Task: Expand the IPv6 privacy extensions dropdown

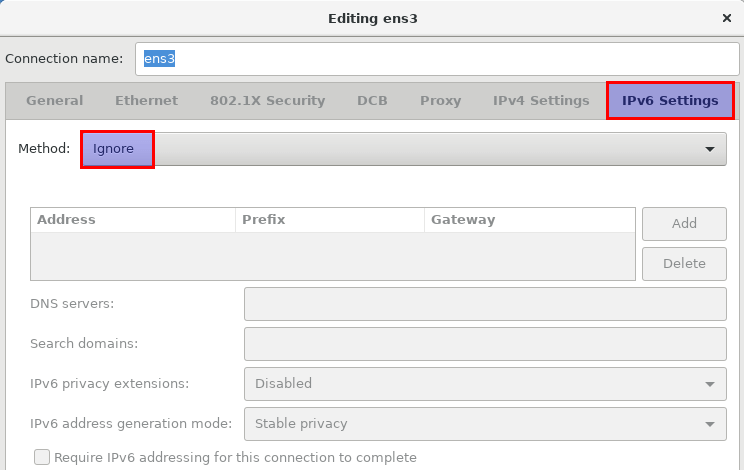Action: pyautogui.click(x=485, y=384)
